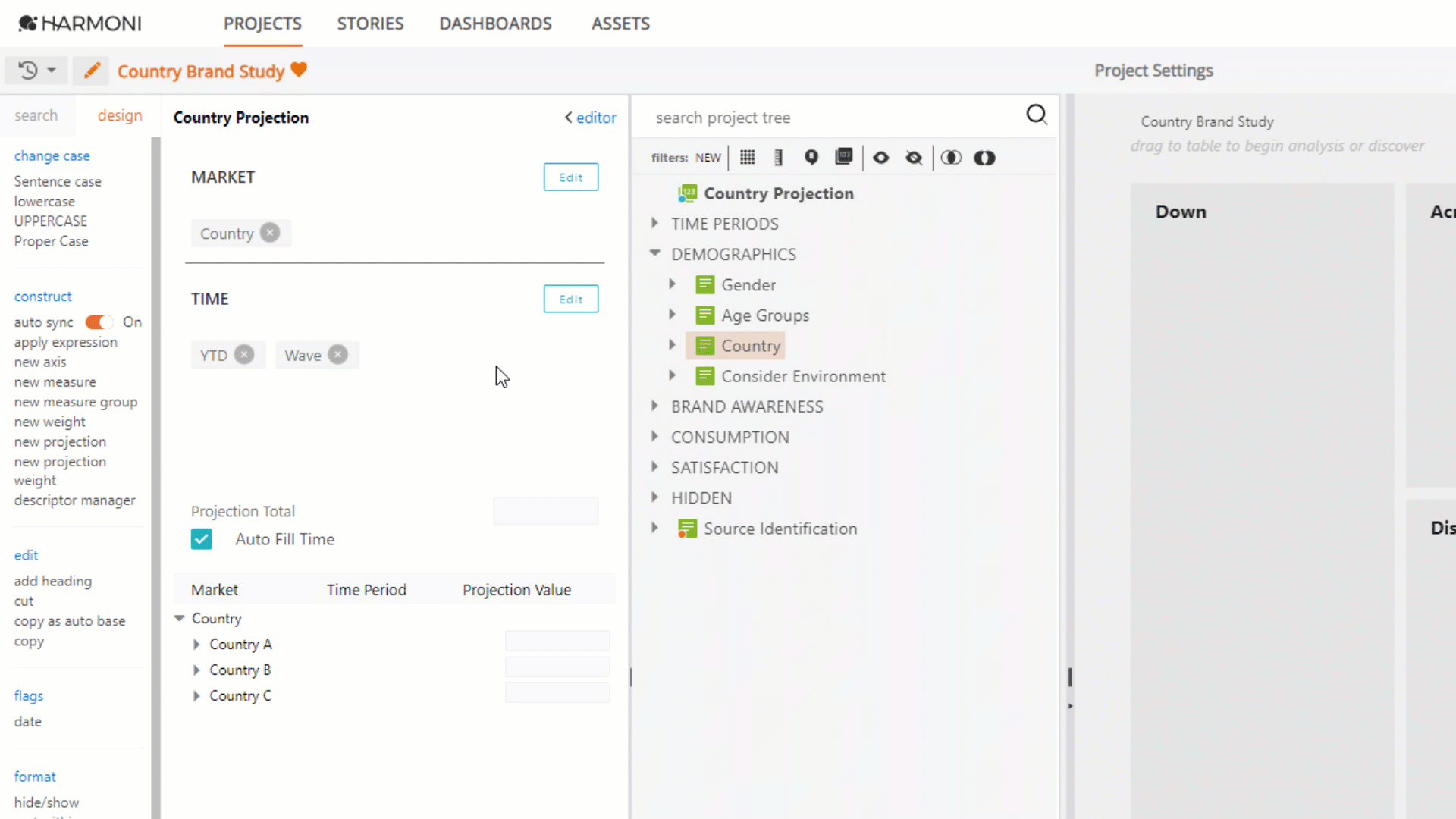Expand the BRAND AWARENESS folder
This screenshot has height=819, width=1456.
(654, 406)
